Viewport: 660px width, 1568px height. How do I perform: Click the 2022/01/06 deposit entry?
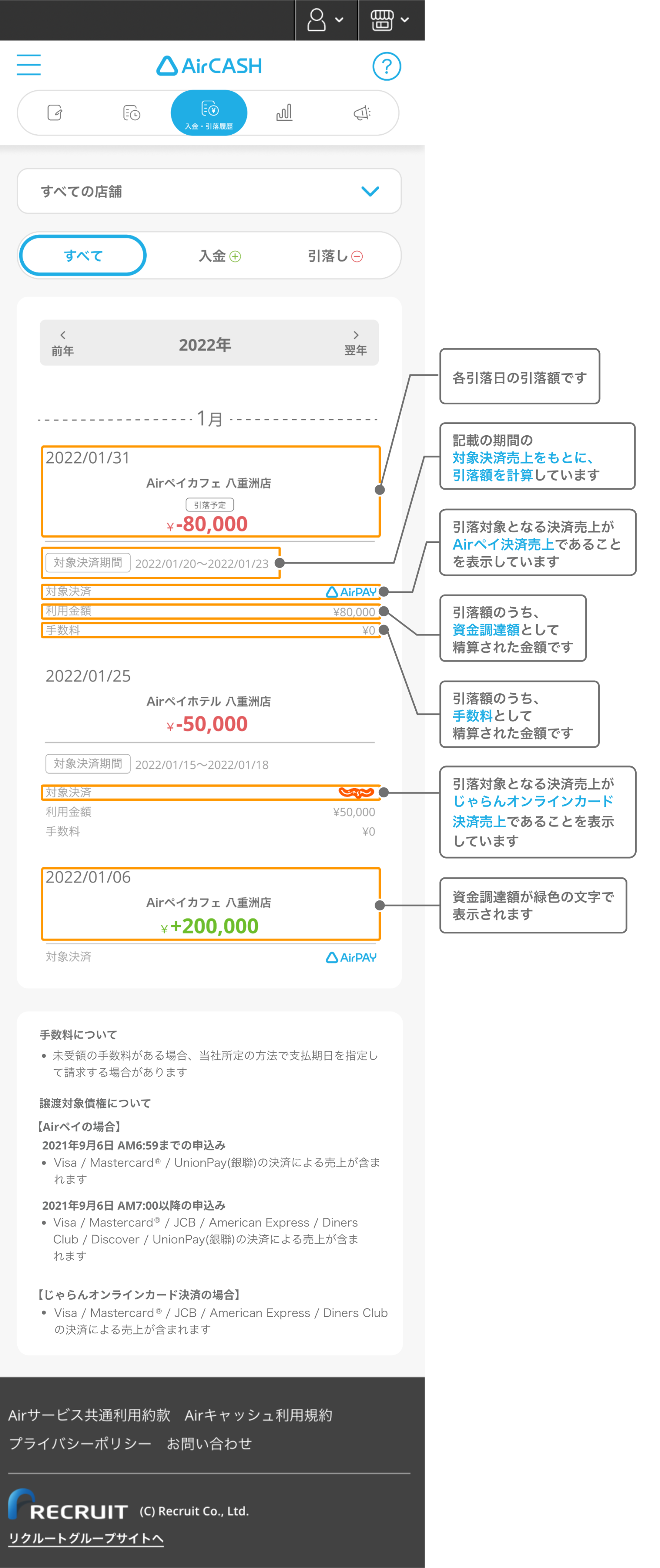click(211, 904)
